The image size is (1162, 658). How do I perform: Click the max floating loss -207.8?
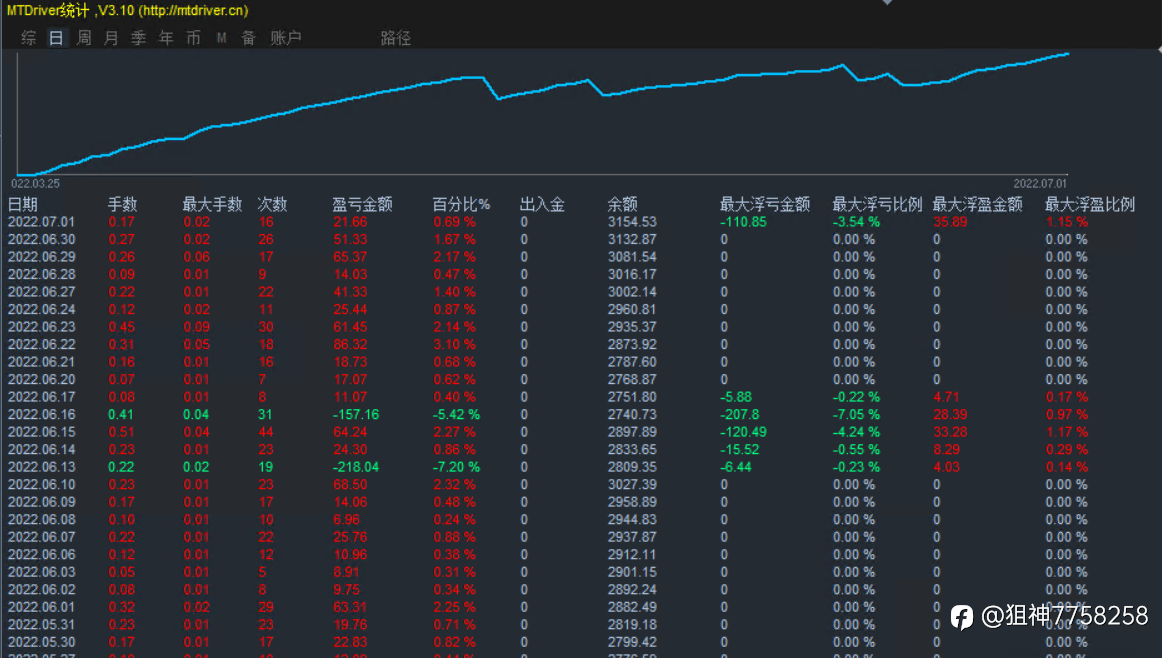coord(740,414)
